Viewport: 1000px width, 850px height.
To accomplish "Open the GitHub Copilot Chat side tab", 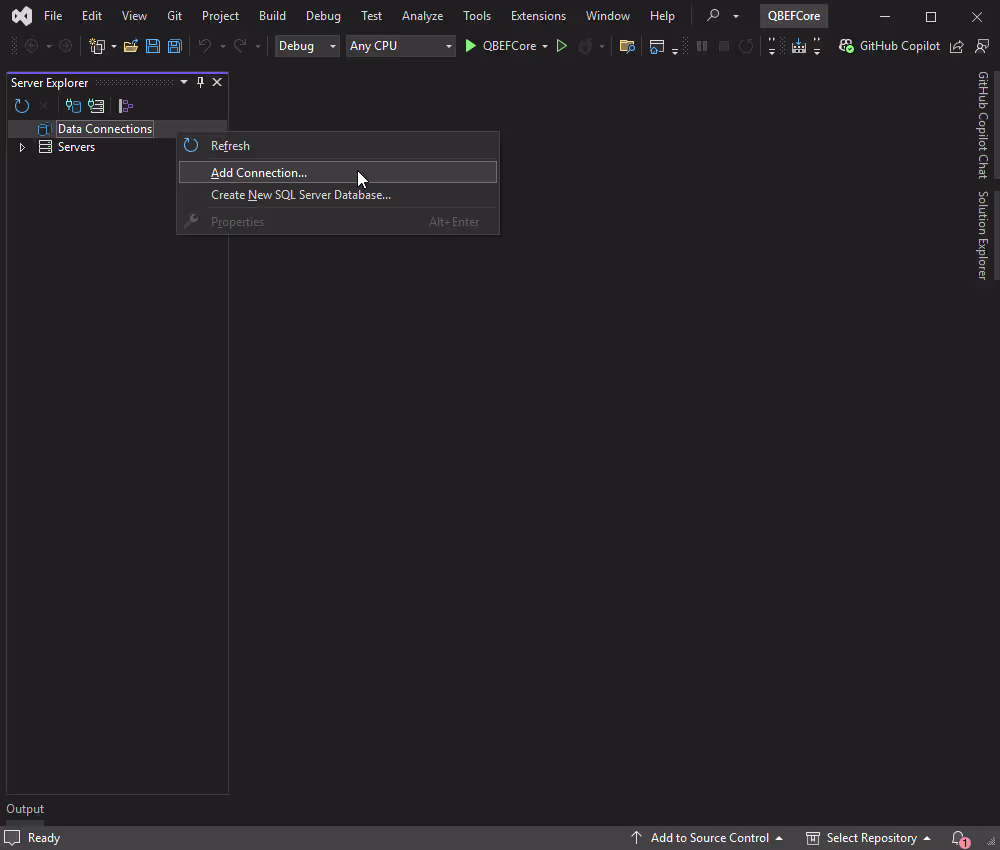I will 983,125.
